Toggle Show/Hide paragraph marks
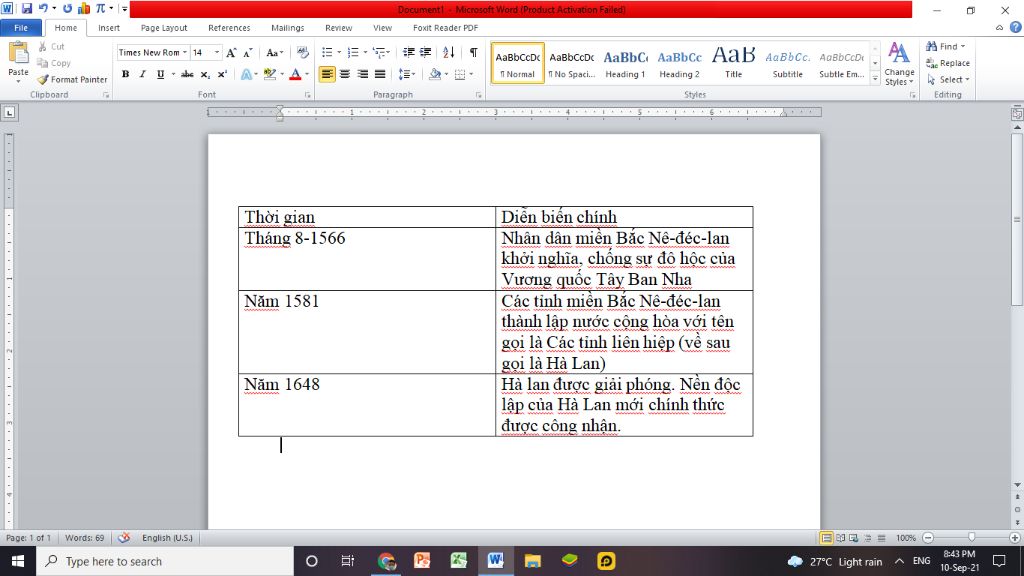This screenshot has width=1024, height=576. pos(473,52)
